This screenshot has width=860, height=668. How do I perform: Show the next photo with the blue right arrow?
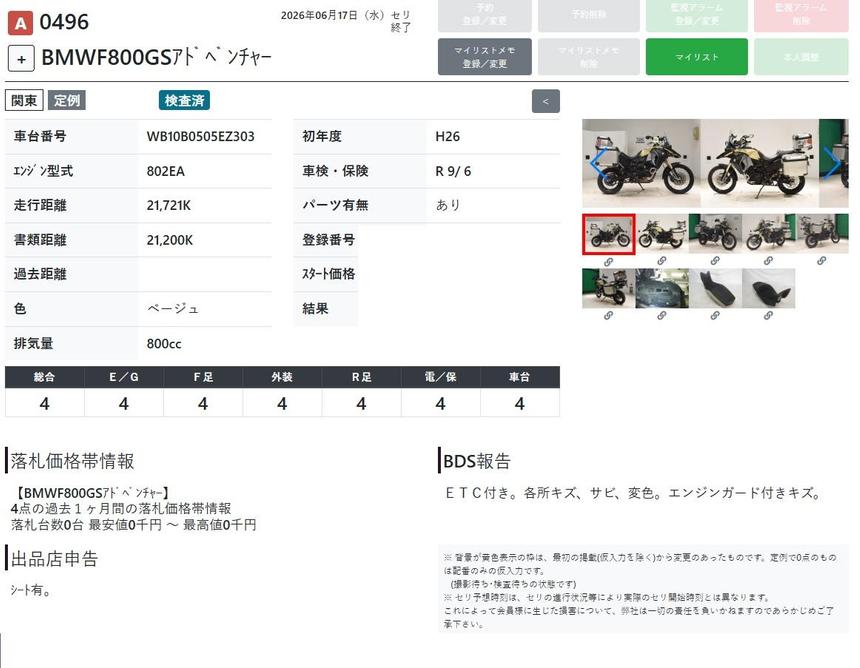click(833, 163)
